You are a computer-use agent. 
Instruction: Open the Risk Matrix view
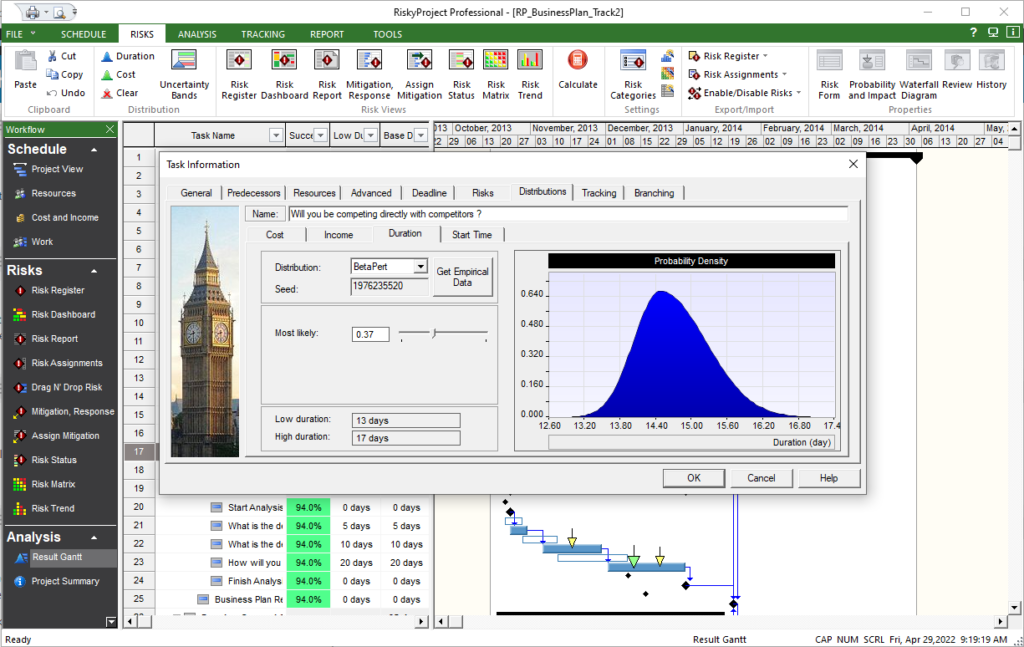click(x=496, y=70)
